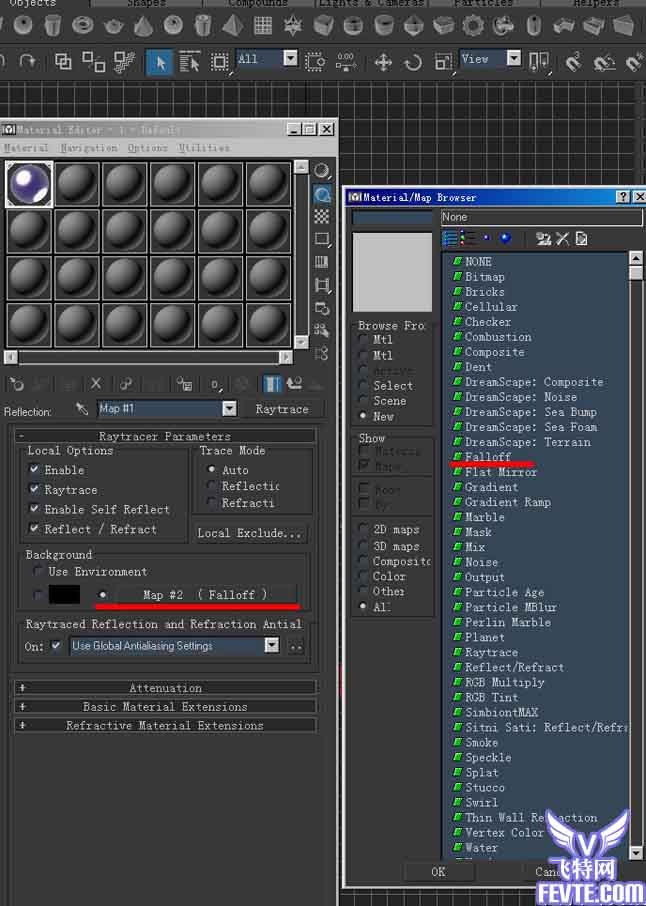This screenshot has height=906, width=646.
Task: Click the Plane grid primitive icon
Action: pyautogui.click(x=263, y=25)
